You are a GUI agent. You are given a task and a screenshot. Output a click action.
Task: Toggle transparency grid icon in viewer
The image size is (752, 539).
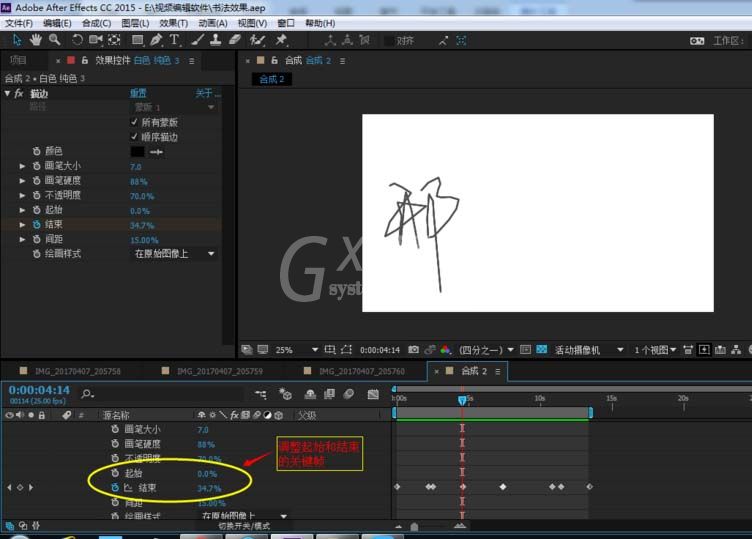(541, 350)
